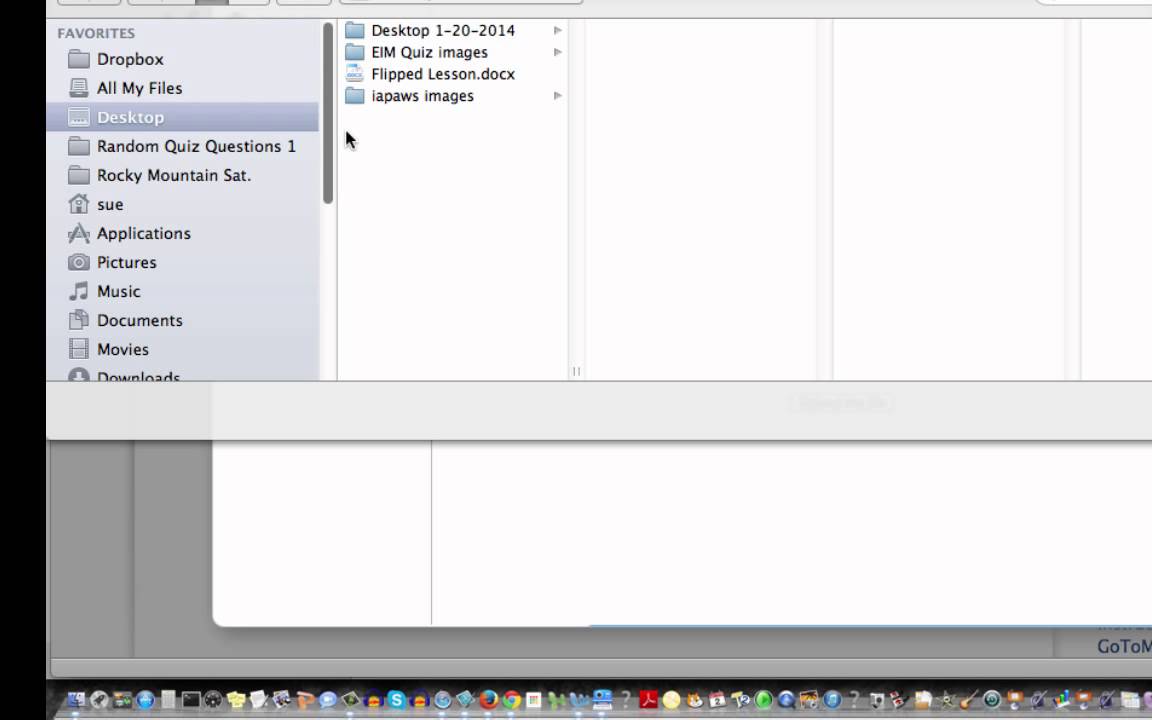Select Dropbox in Favorites sidebar
The width and height of the screenshot is (1152, 720).
tap(130, 59)
